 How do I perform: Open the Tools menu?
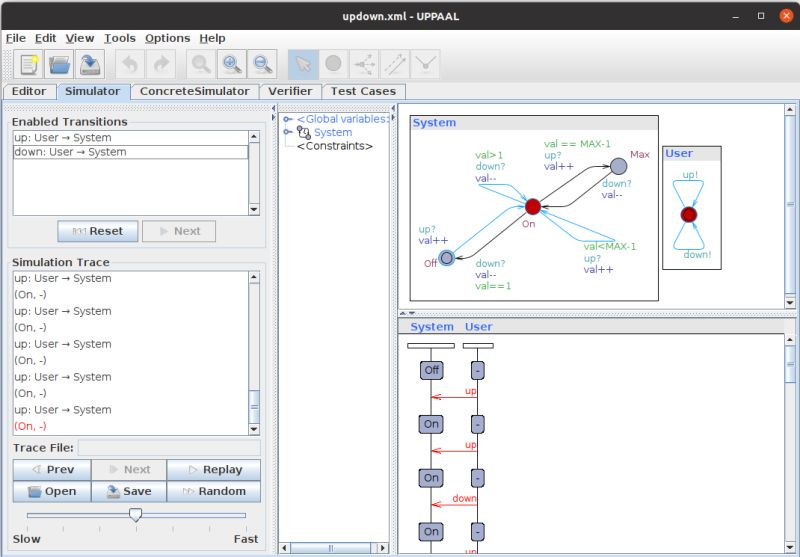click(x=120, y=38)
